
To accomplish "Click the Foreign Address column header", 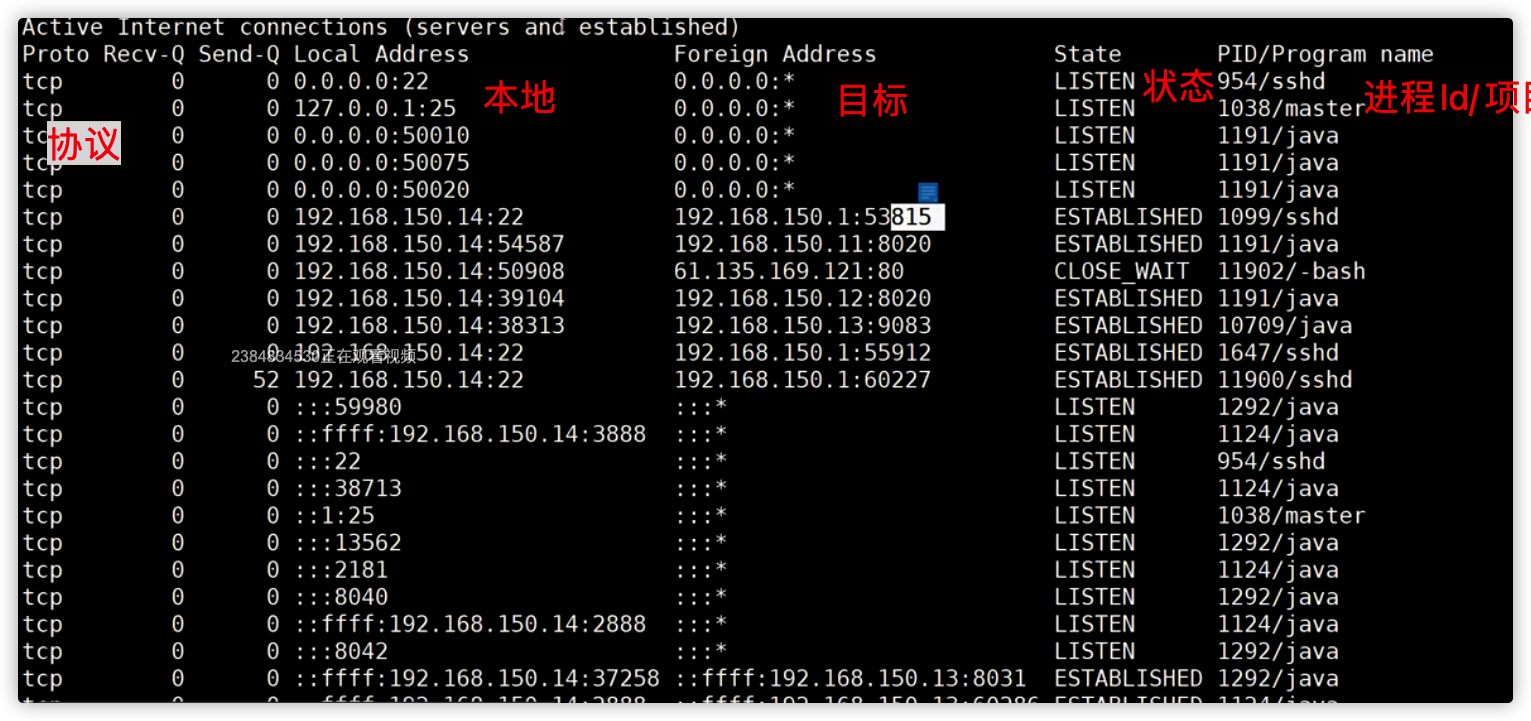I will pyautogui.click(x=775, y=54).
